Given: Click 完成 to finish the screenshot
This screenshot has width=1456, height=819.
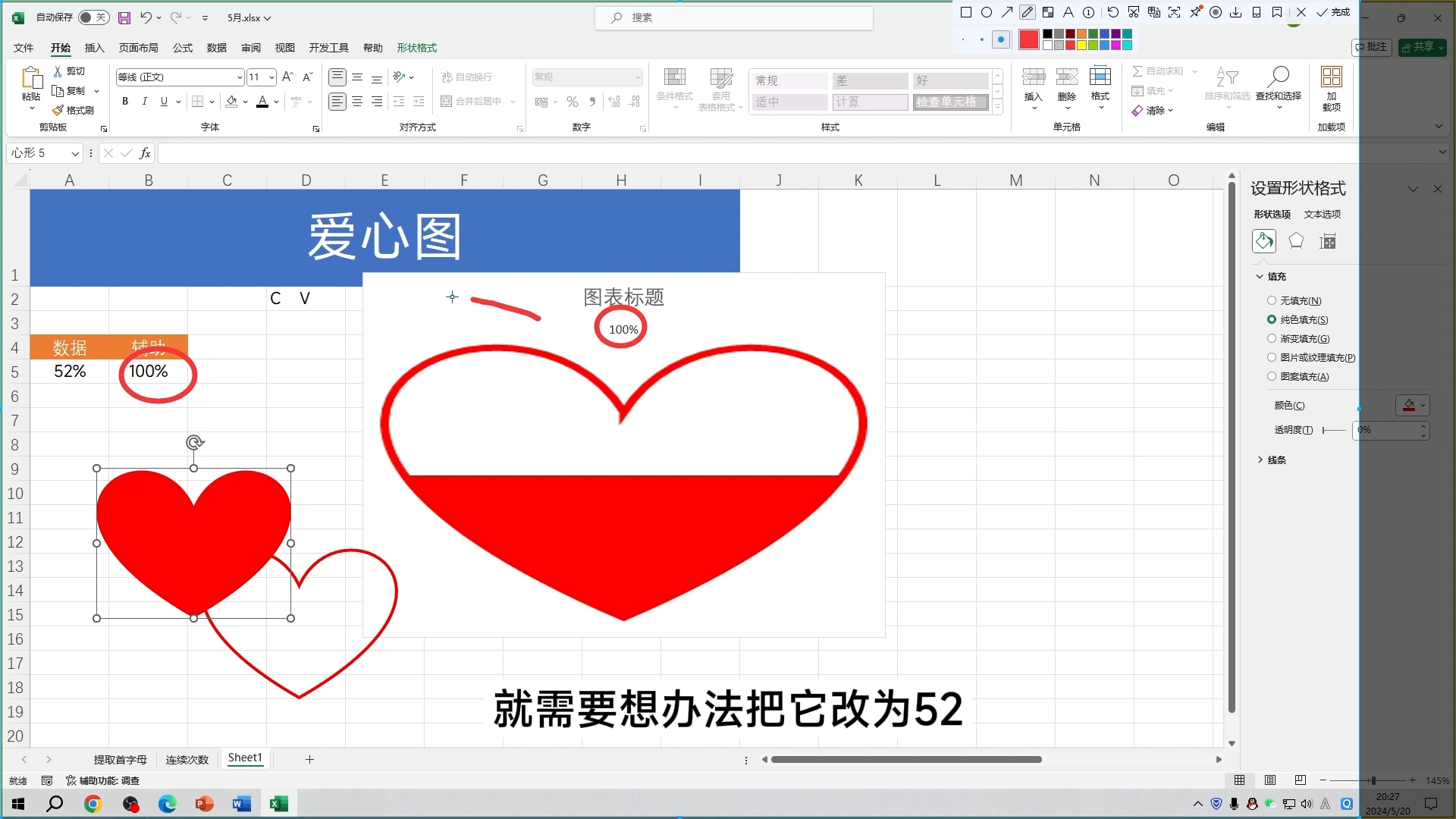Looking at the screenshot, I should (x=1332, y=12).
